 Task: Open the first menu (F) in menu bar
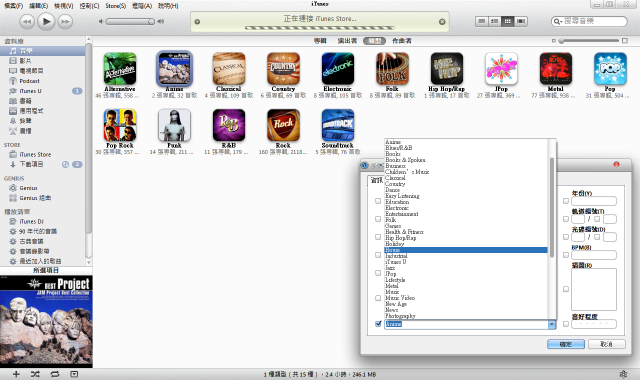coord(13,6)
